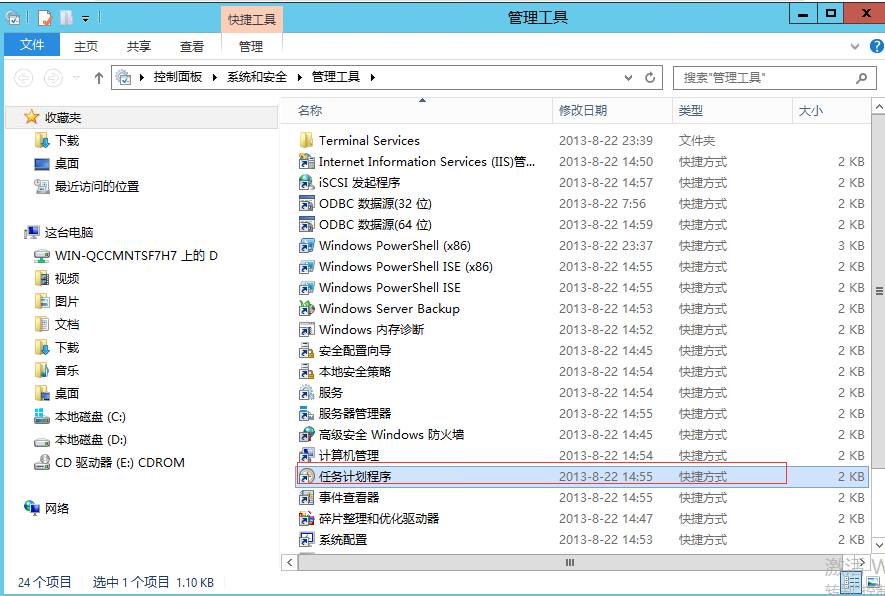Click the Back navigation arrow
The image size is (885, 596).
(24, 77)
